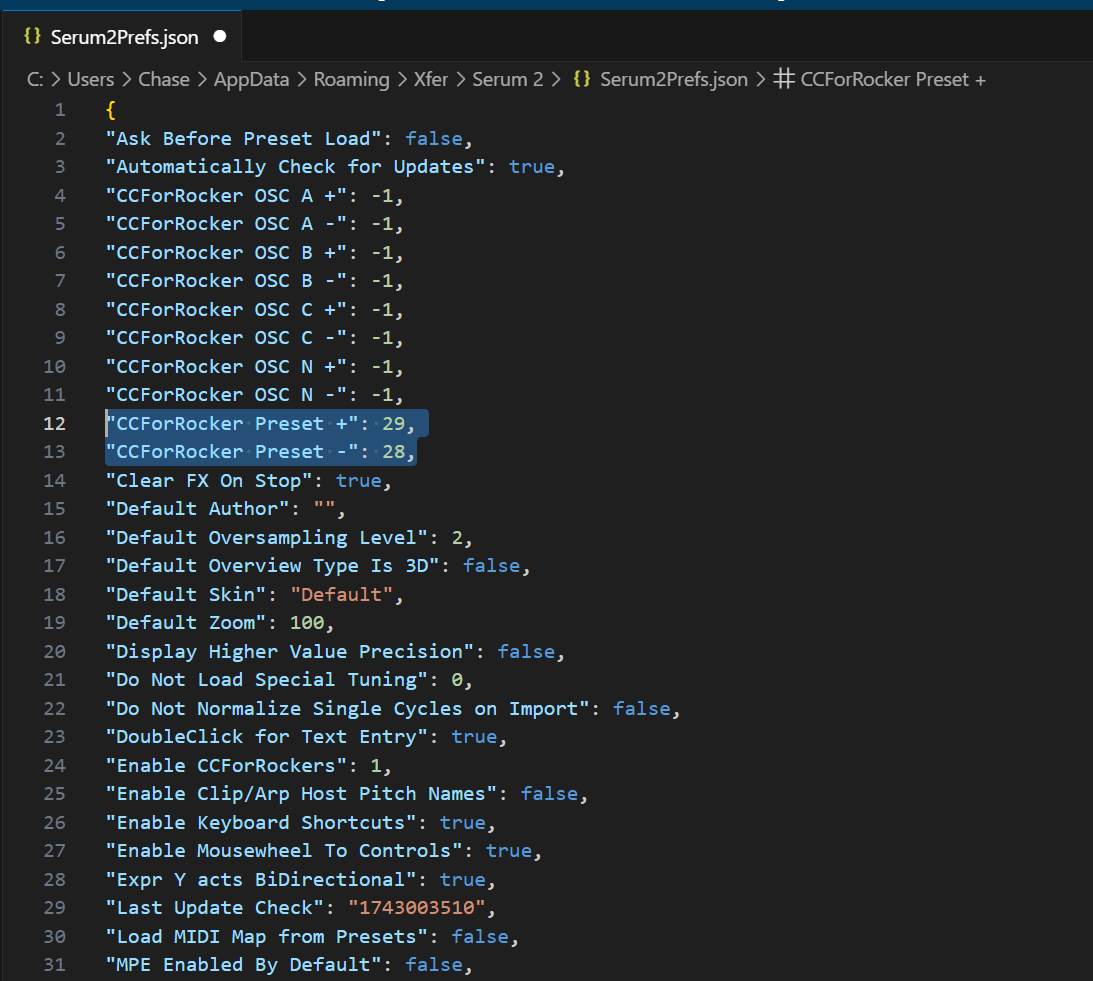Click the "Default Overview Type Is 3D" key
Image resolution: width=1093 pixels, height=981 pixels.
coord(272,565)
